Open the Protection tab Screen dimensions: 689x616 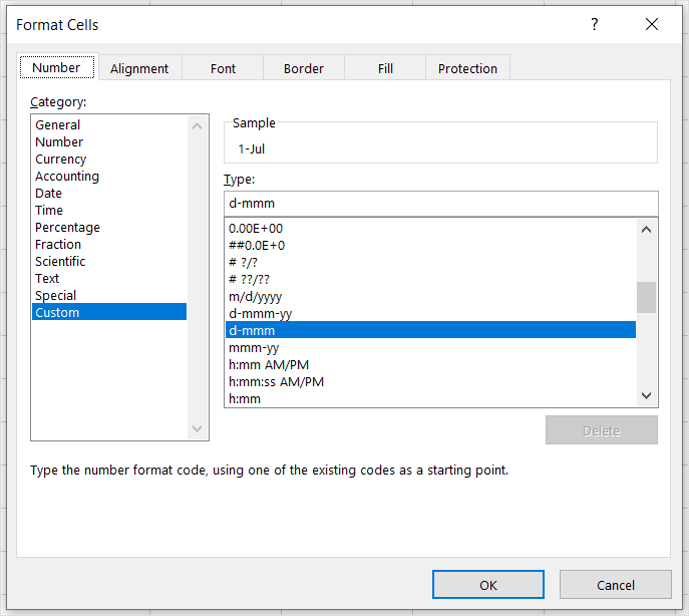click(x=467, y=68)
